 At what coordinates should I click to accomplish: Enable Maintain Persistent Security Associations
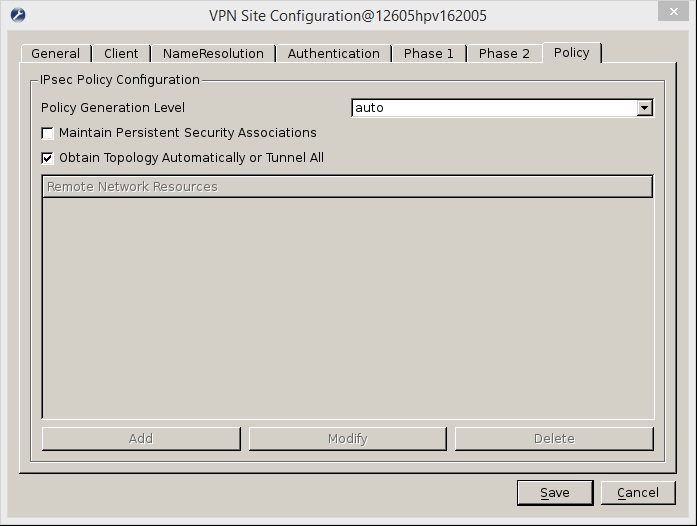47,133
